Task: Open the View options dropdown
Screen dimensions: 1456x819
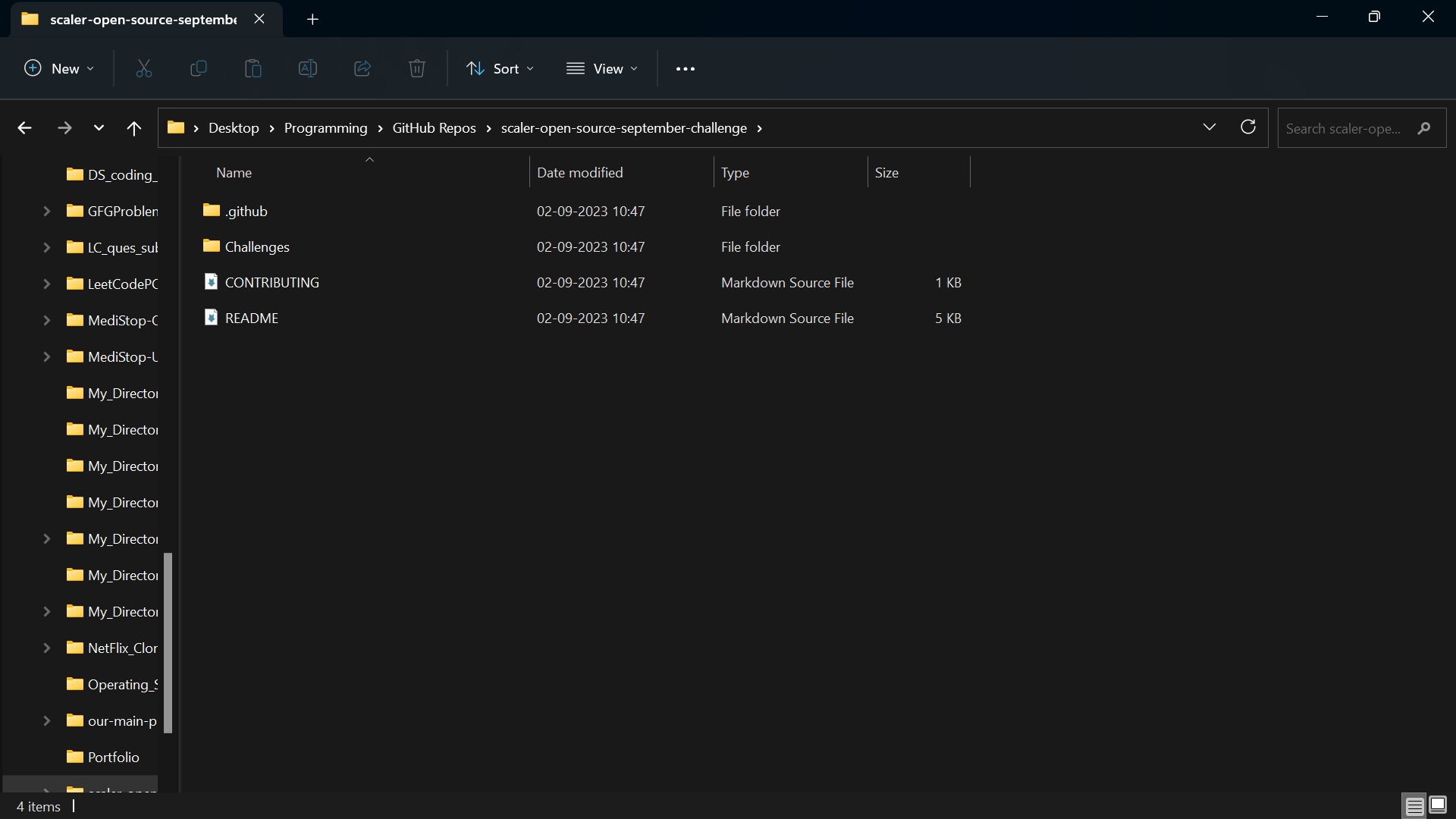Action: (x=602, y=68)
